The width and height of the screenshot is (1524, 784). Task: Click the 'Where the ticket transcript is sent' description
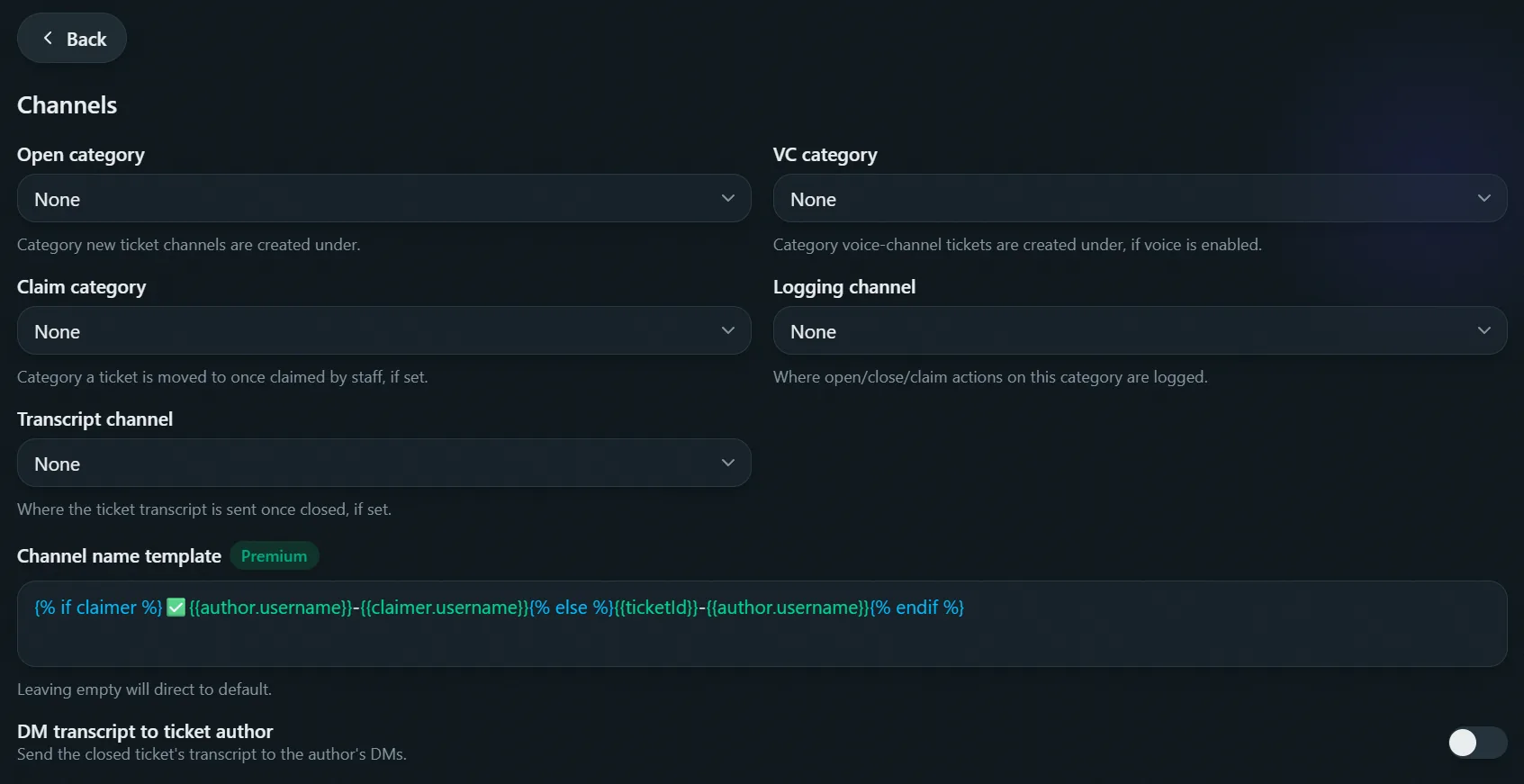pos(204,509)
